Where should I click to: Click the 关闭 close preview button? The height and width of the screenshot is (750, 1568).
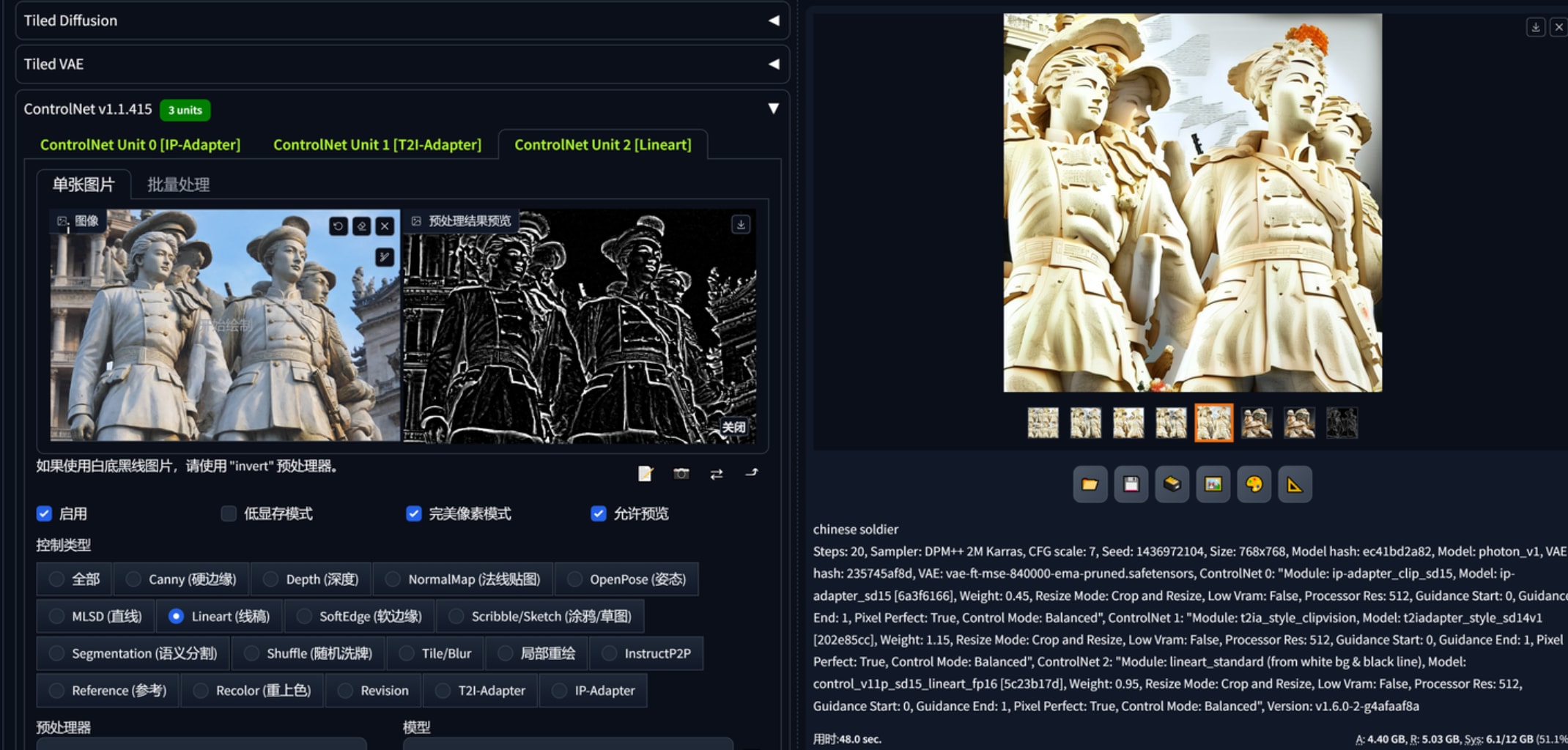click(733, 427)
